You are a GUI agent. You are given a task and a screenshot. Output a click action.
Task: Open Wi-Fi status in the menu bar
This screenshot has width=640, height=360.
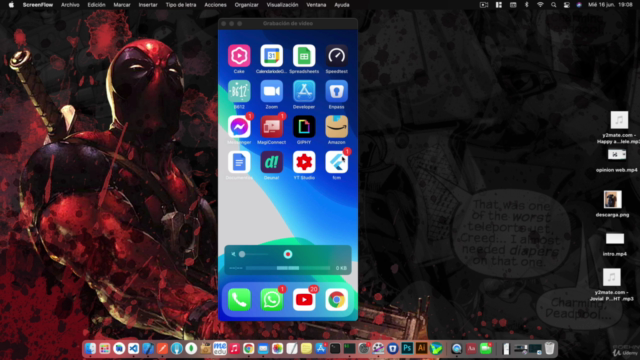click(x=540, y=5)
